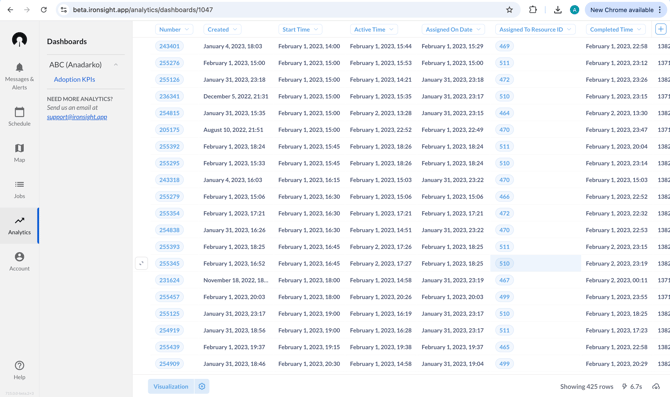
Task: Open job number 243318
Action: pos(169,180)
